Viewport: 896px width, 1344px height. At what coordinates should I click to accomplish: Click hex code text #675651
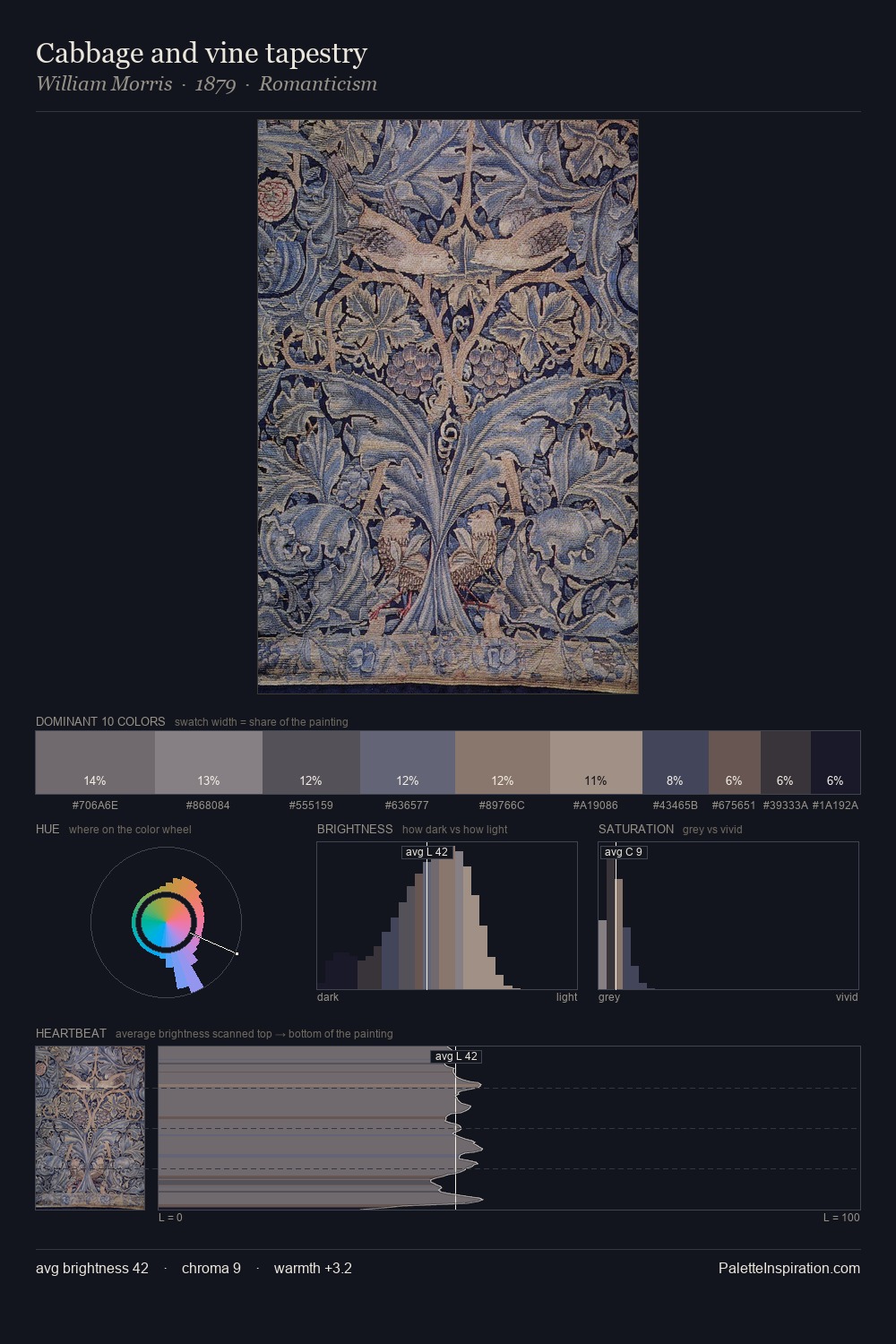pos(734,806)
